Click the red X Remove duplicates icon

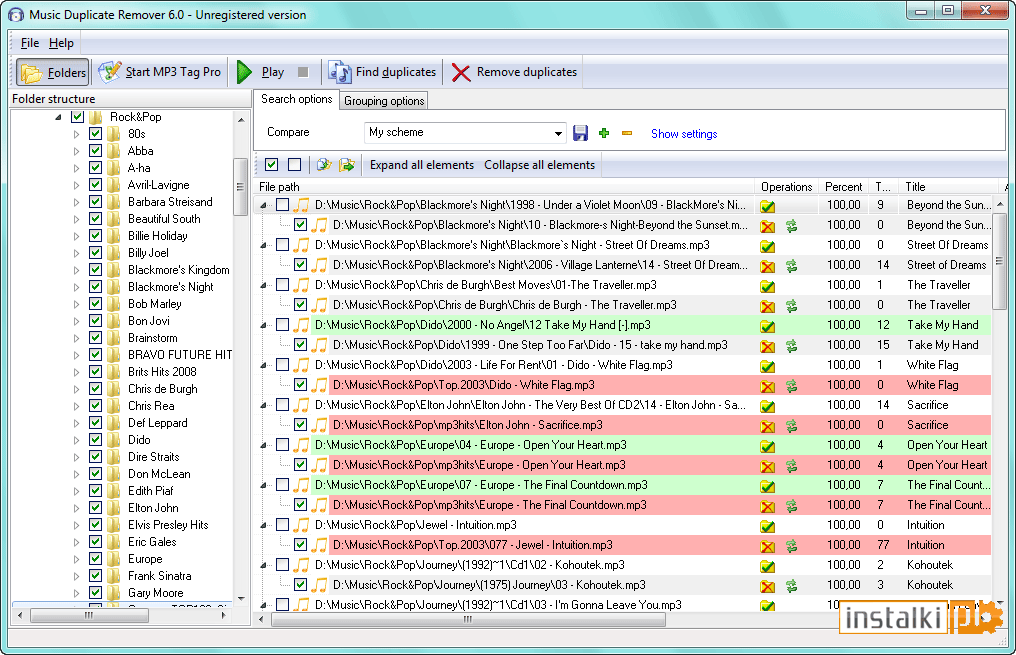461,73
